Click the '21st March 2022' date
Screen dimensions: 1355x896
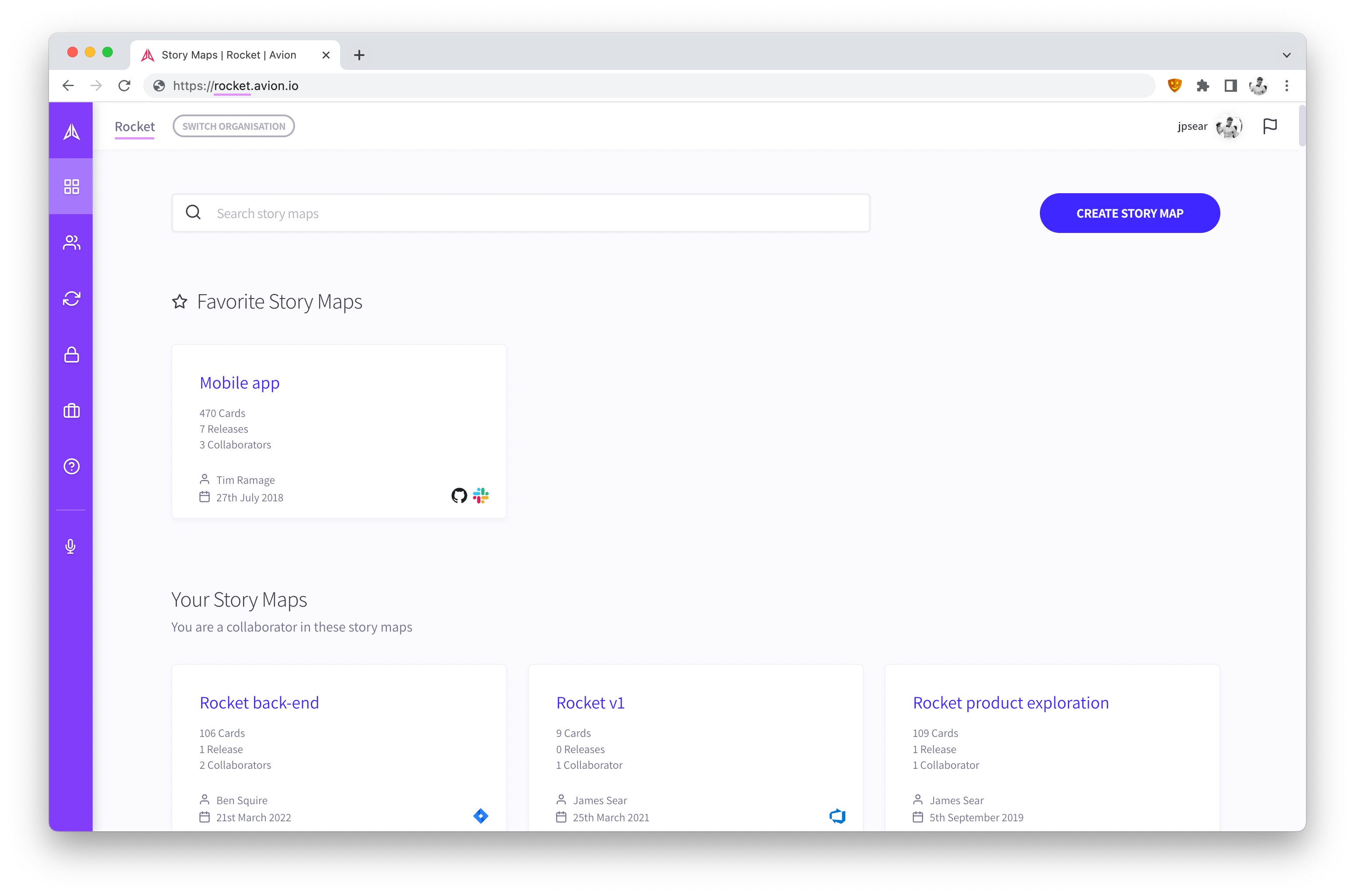[x=253, y=817]
